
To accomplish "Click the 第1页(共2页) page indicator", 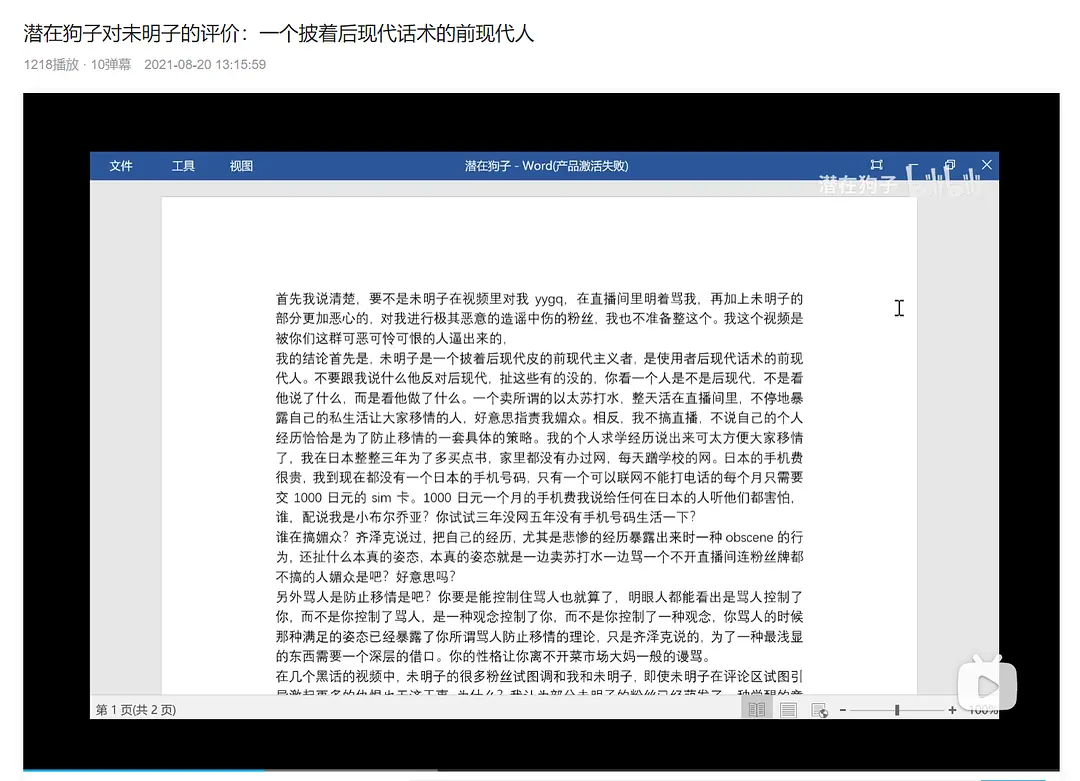I will 136,710.
